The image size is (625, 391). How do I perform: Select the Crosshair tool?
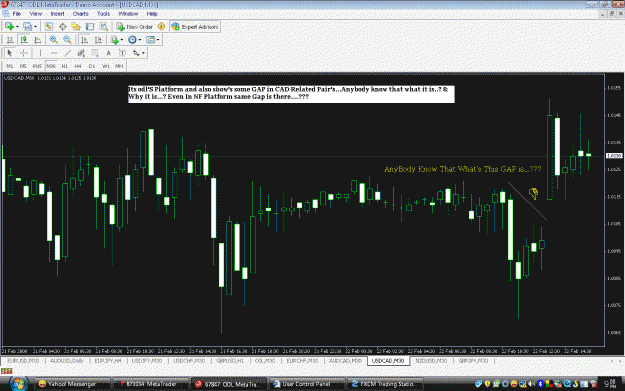(24, 53)
